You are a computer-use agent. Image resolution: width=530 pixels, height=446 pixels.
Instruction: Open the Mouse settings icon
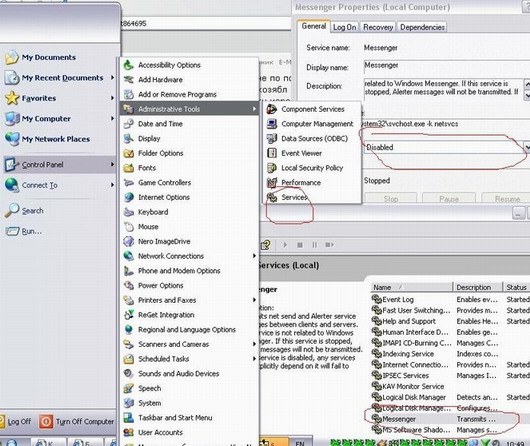tap(128, 227)
